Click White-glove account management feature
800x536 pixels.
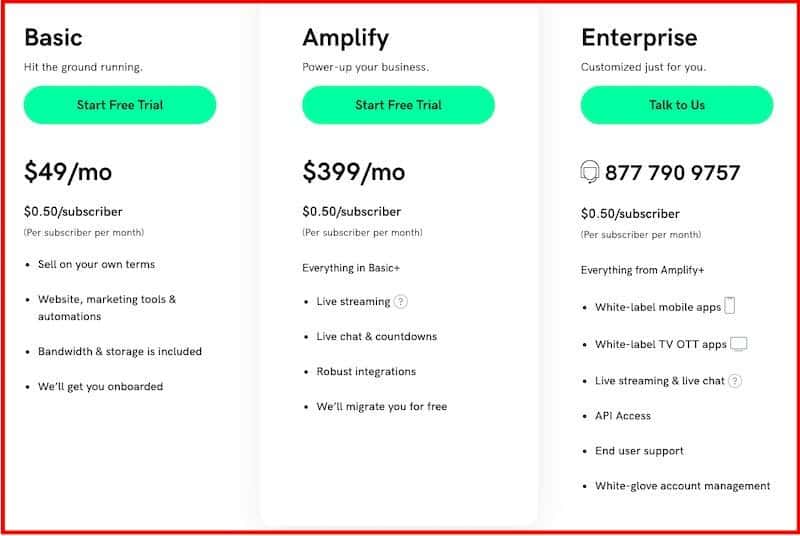pos(682,486)
